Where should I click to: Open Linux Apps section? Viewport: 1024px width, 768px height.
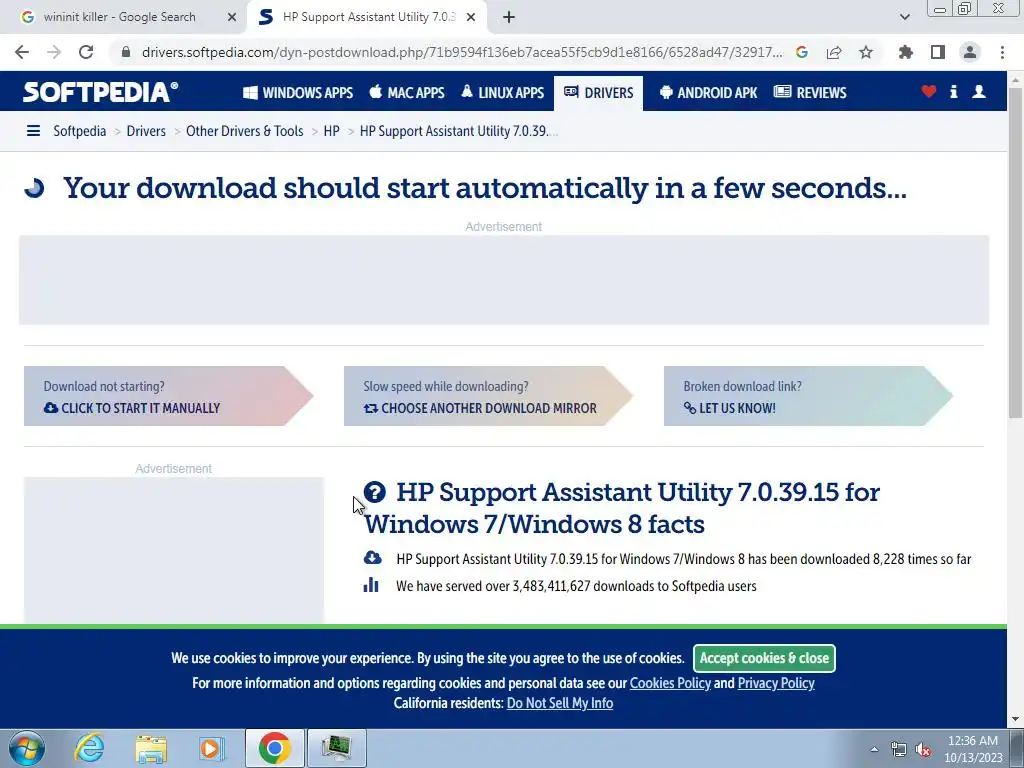tap(502, 93)
